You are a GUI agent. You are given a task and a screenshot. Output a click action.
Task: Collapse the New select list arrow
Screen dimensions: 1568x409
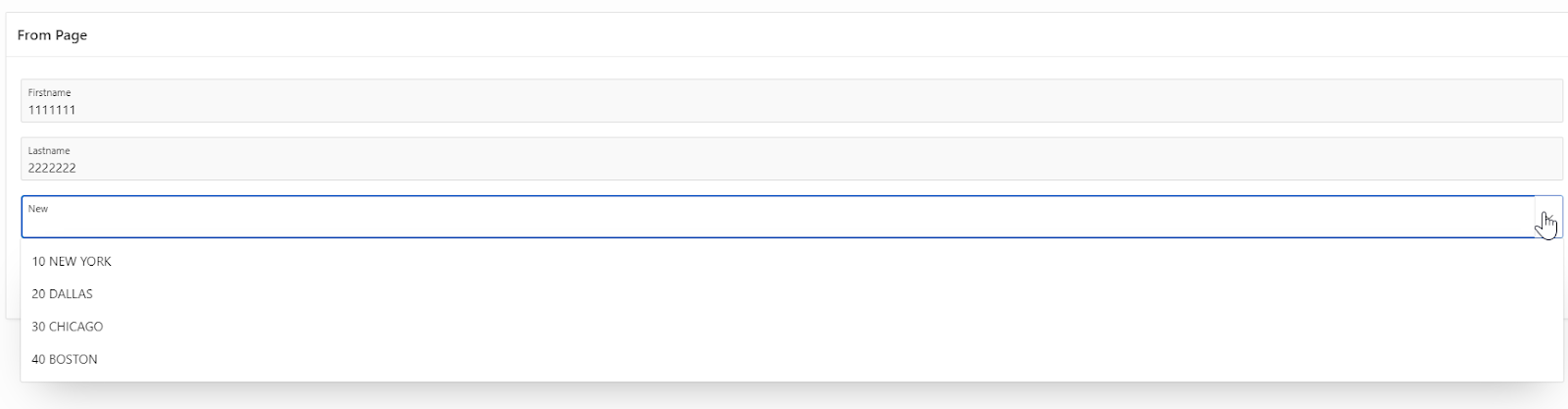(x=1548, y=217)
